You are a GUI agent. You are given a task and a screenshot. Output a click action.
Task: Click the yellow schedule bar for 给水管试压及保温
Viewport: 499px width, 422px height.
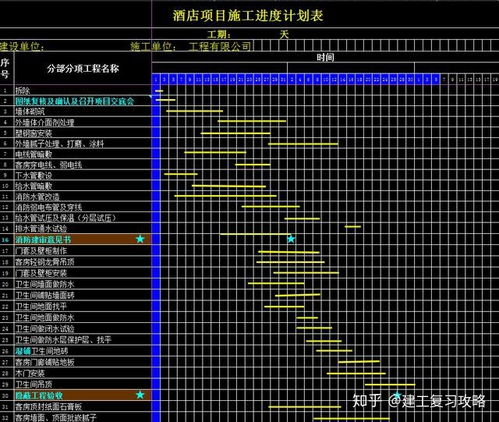302,219
